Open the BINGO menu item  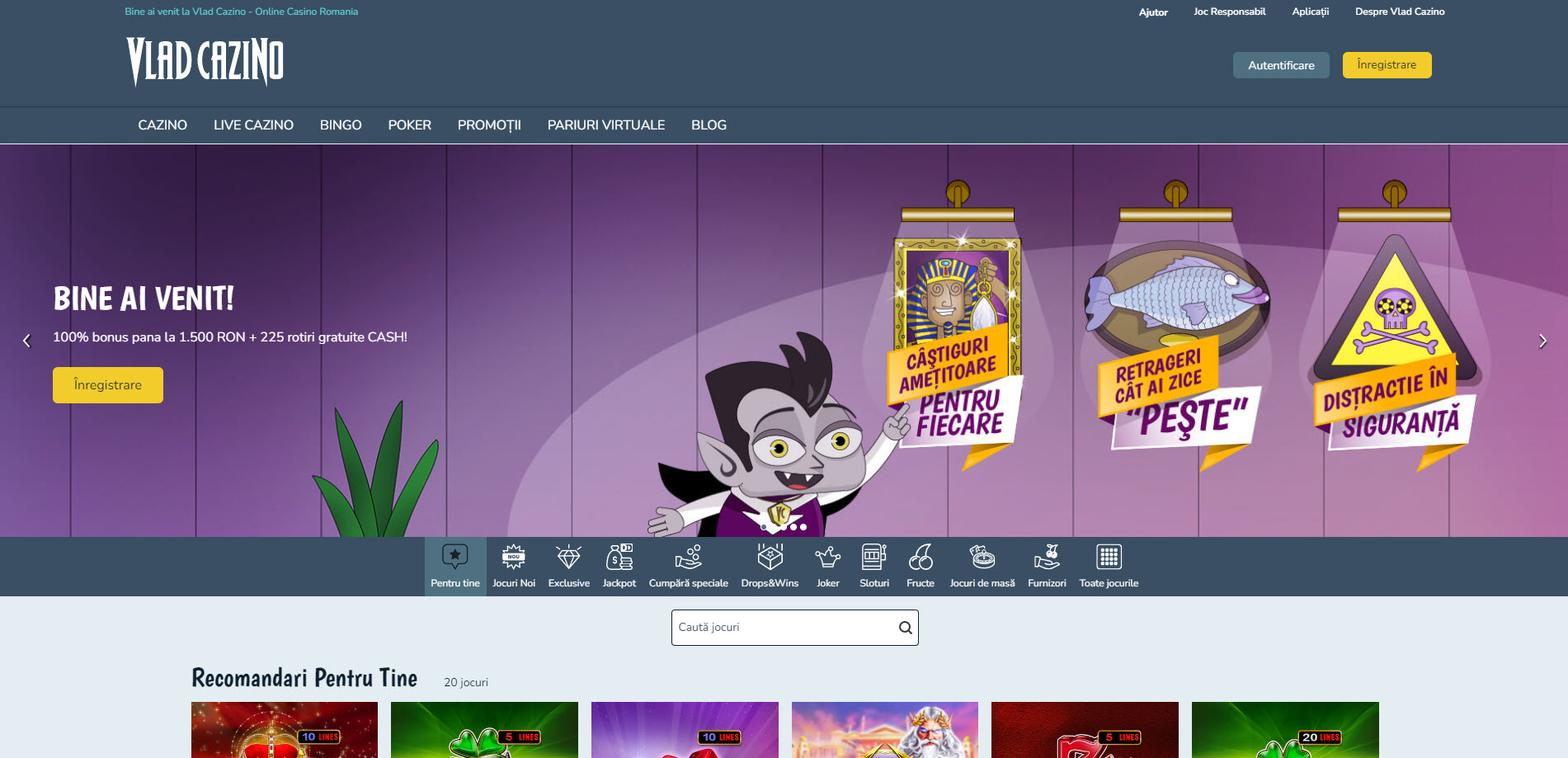click(x=341, y=125)
